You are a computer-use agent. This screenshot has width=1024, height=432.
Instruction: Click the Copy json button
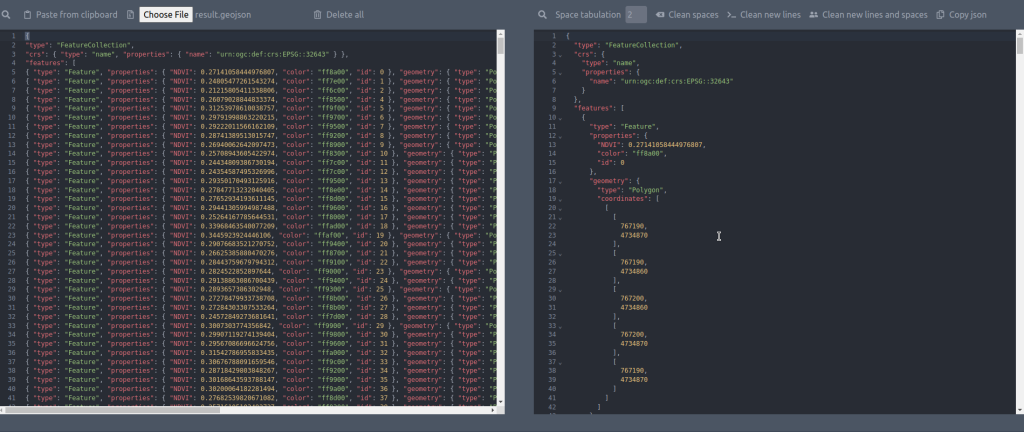tap(961, 14)
